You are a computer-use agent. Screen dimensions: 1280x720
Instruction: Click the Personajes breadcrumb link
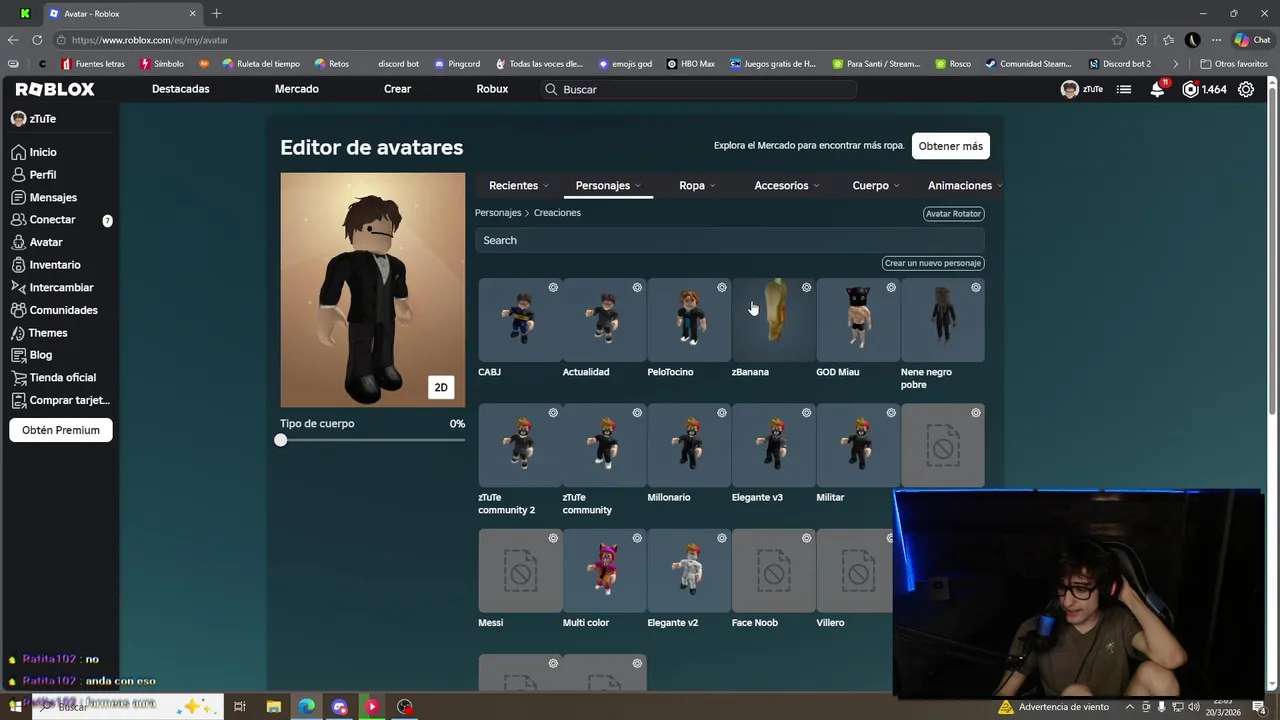click(x=498, y=213)
